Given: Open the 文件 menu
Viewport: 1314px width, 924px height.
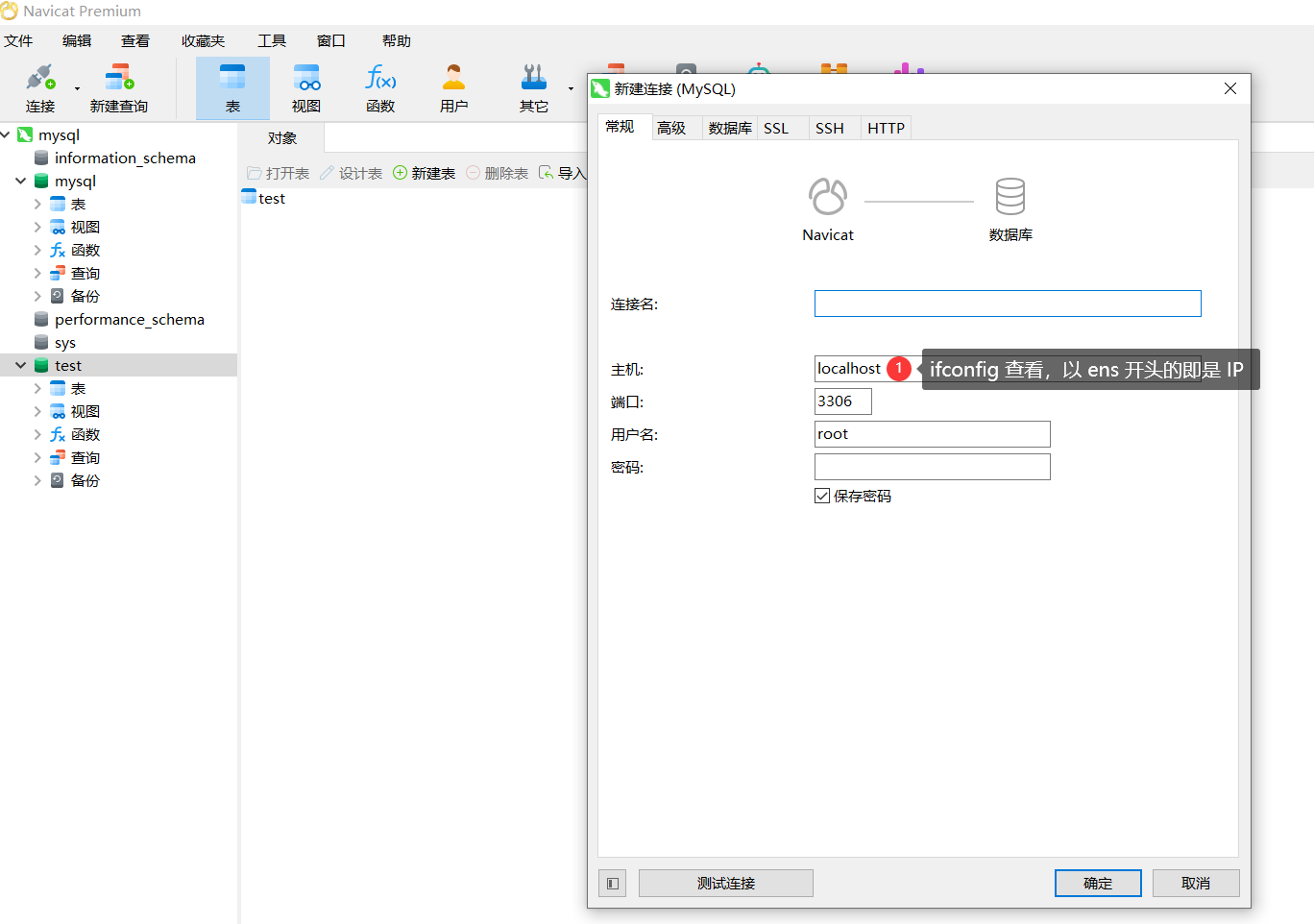Looking at the screenshot, I should point(18,40).
